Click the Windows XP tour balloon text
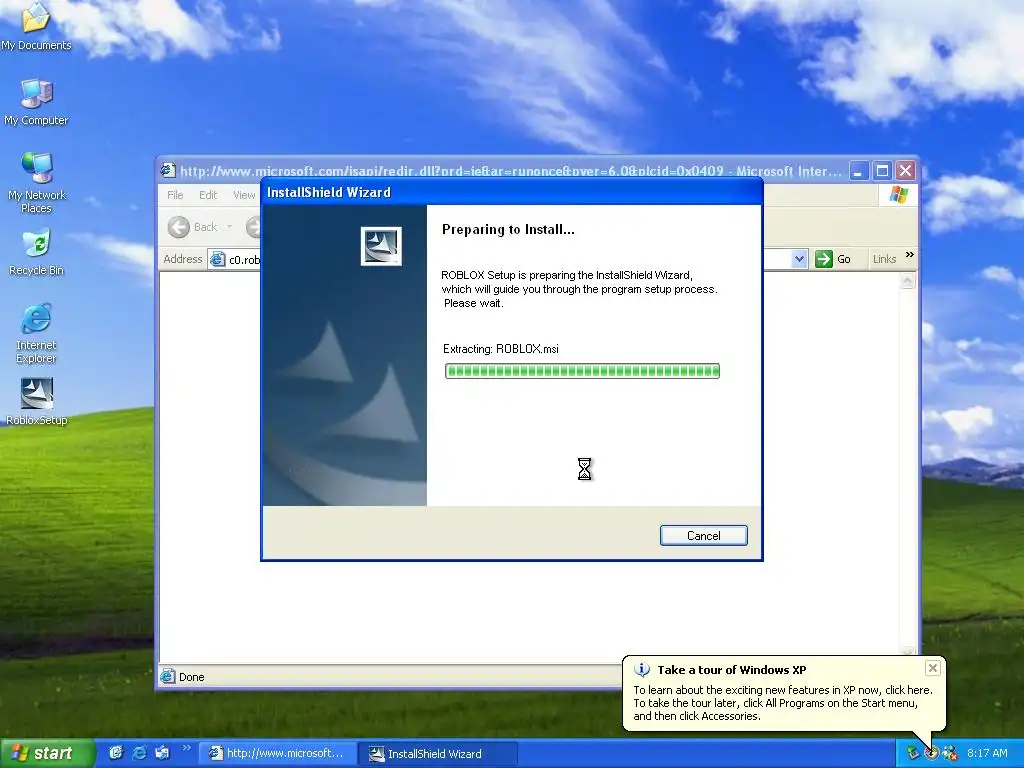Viewport: 1024px width, 768px height. click(x=783, y=703)
